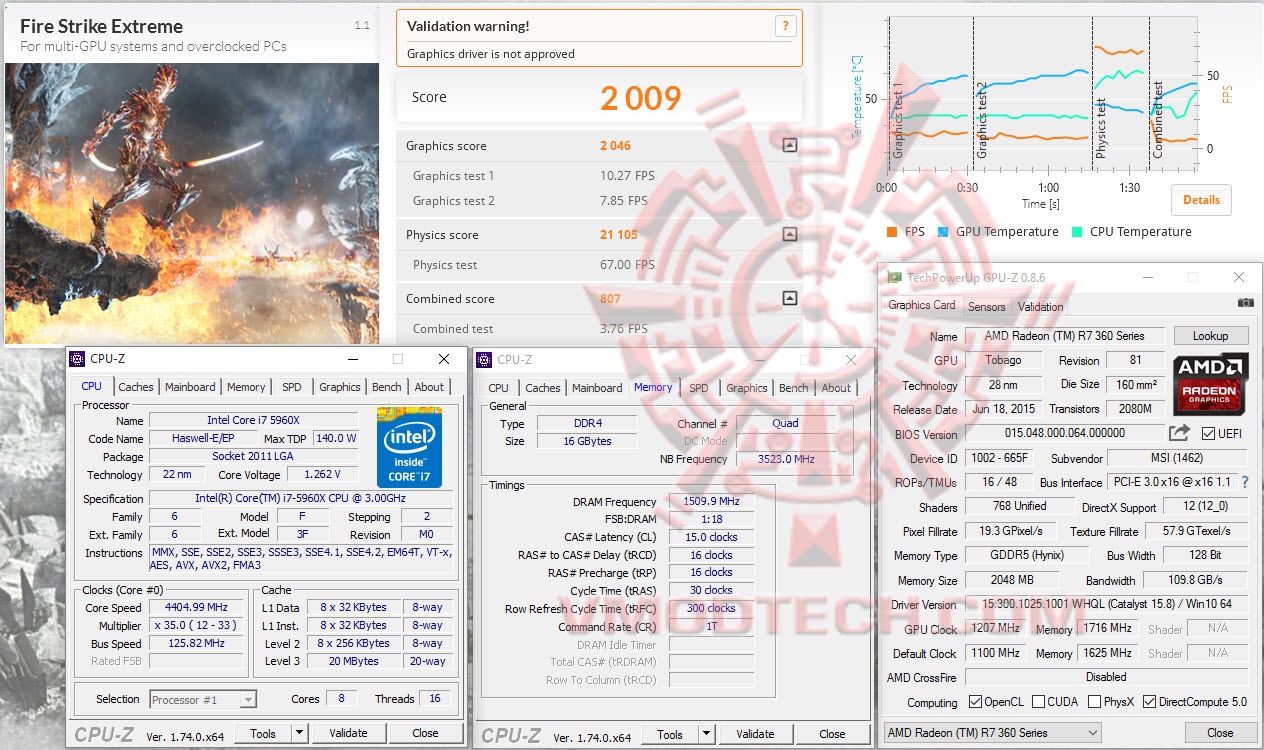Click Close in left CPU-Z window
Viewport: 1264px width, 750px height.
coord(425,733)
